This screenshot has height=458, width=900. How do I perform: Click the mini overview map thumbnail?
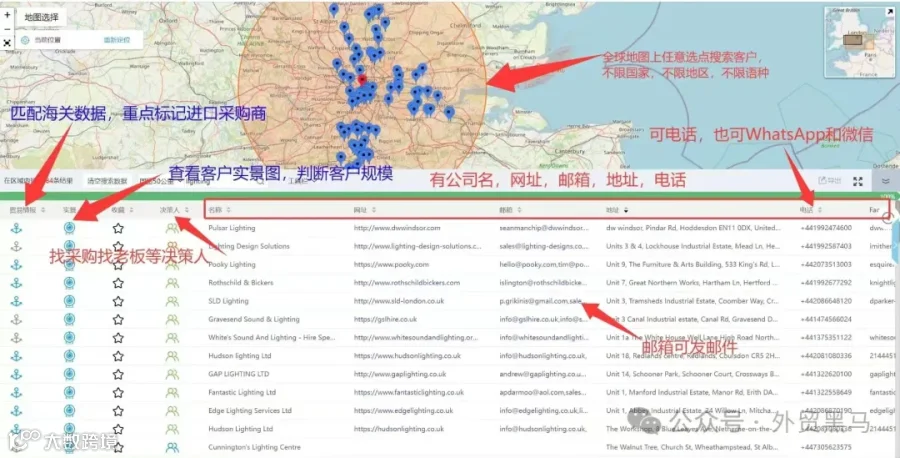[859, 42]
